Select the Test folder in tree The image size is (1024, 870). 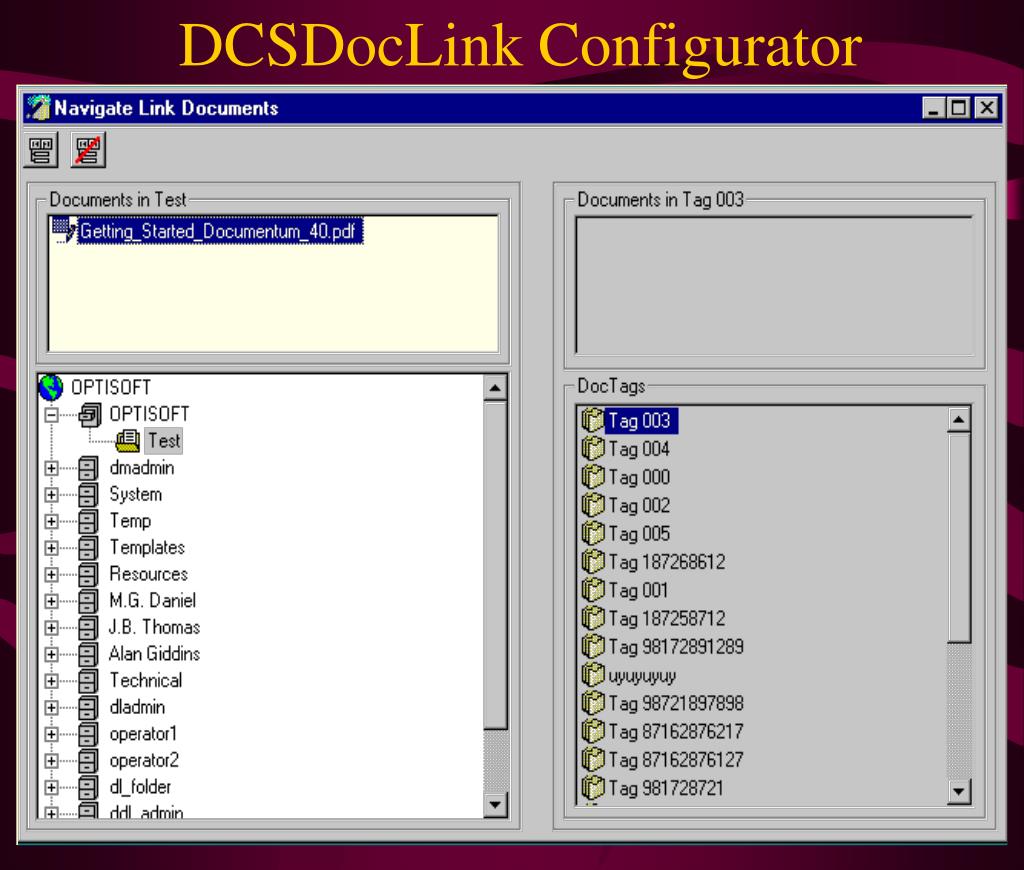pyautogui.click(x=163, y=441)
